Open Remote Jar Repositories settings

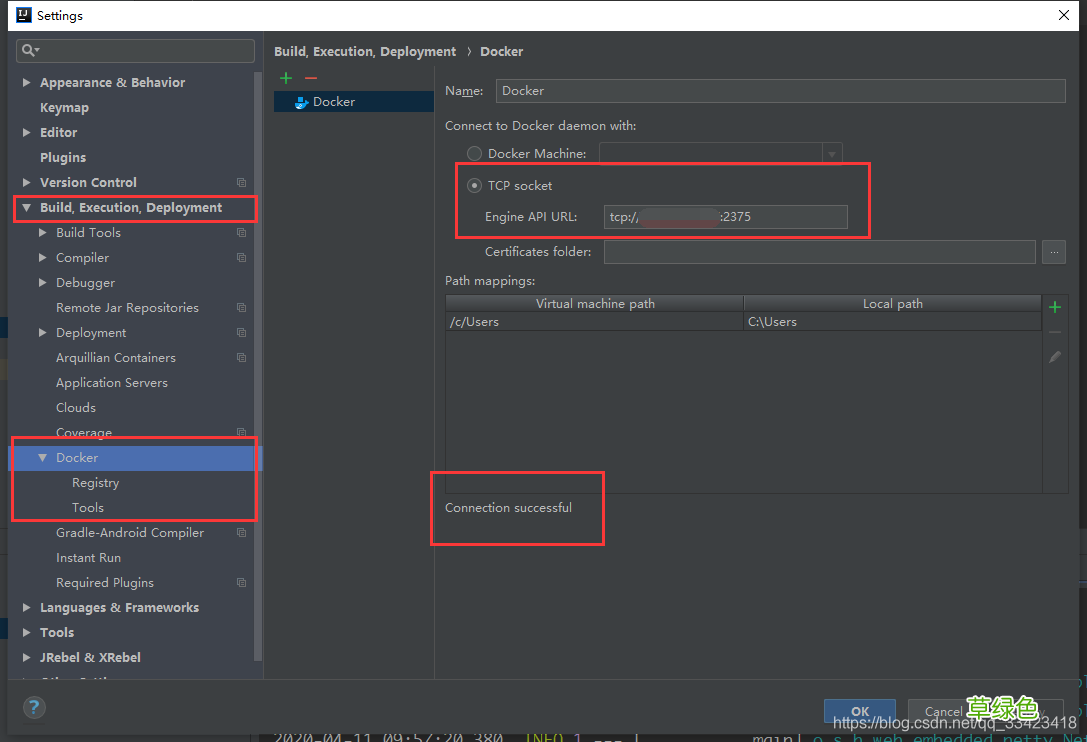[x=128, y=307]
